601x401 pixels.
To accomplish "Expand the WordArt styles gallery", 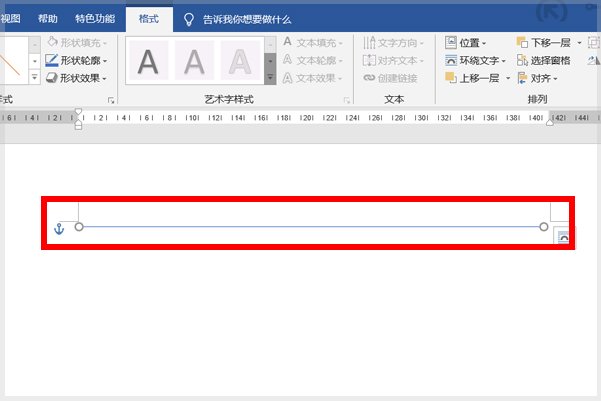I will point(270,78).
